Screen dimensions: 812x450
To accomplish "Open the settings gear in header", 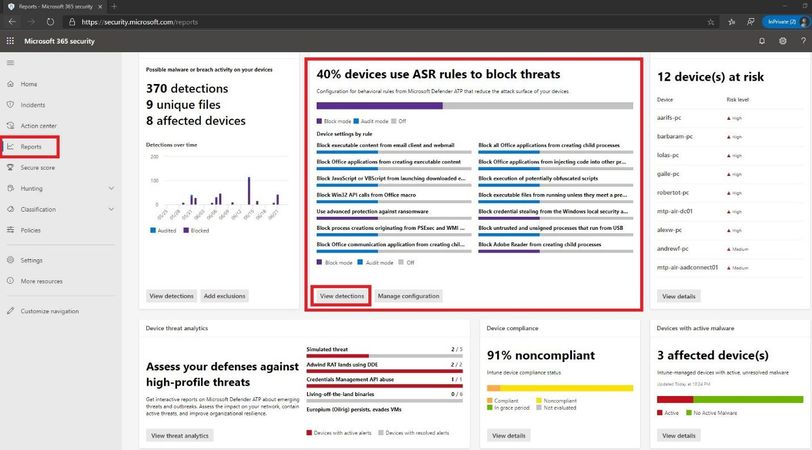I will (782, 41).
